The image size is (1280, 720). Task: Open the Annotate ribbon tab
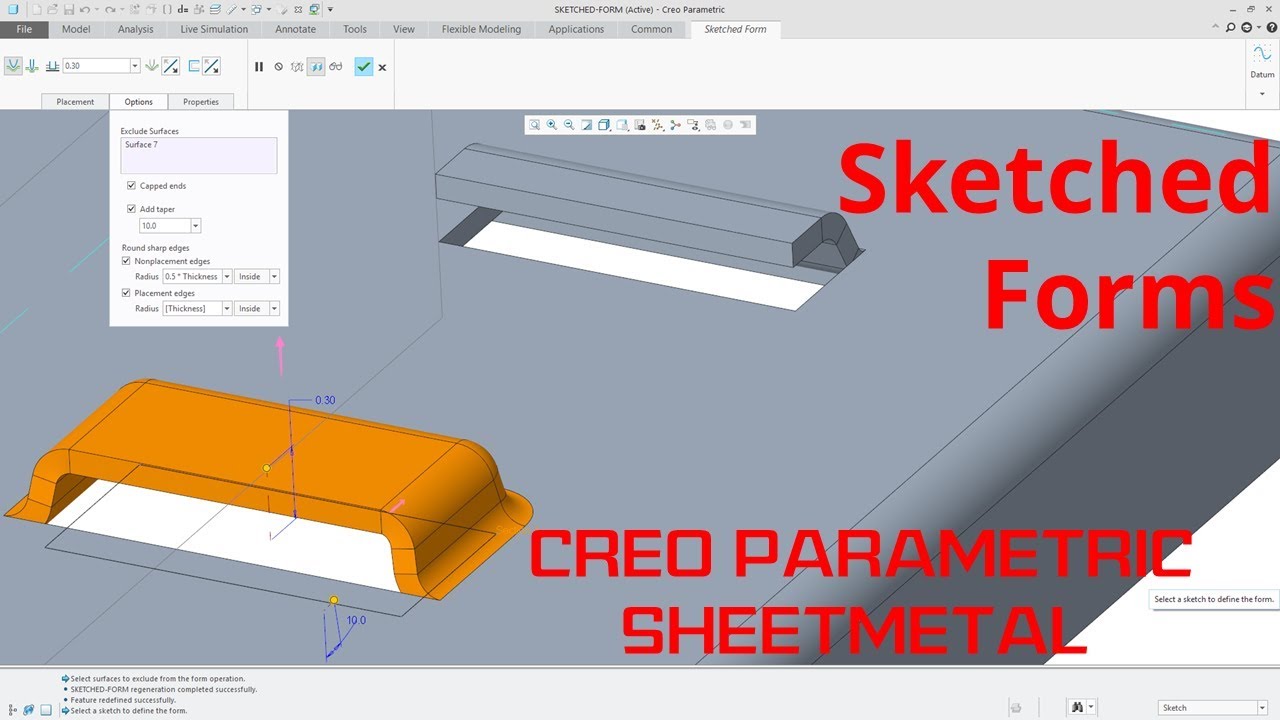(x=296, y=29)
